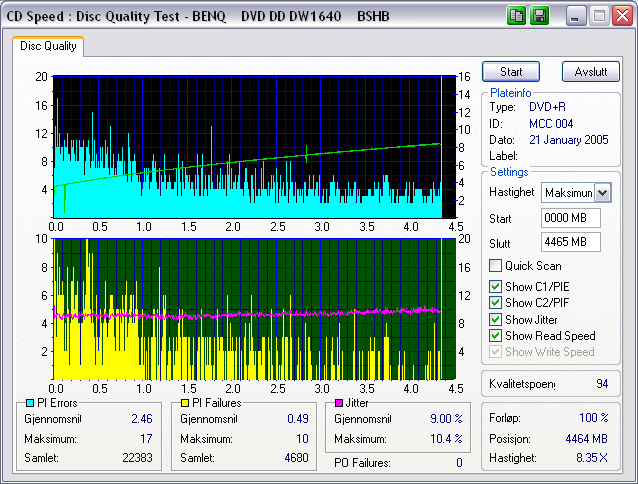Turn off Show Read Speed
638x484 pixels.
[x=495, y=335]
